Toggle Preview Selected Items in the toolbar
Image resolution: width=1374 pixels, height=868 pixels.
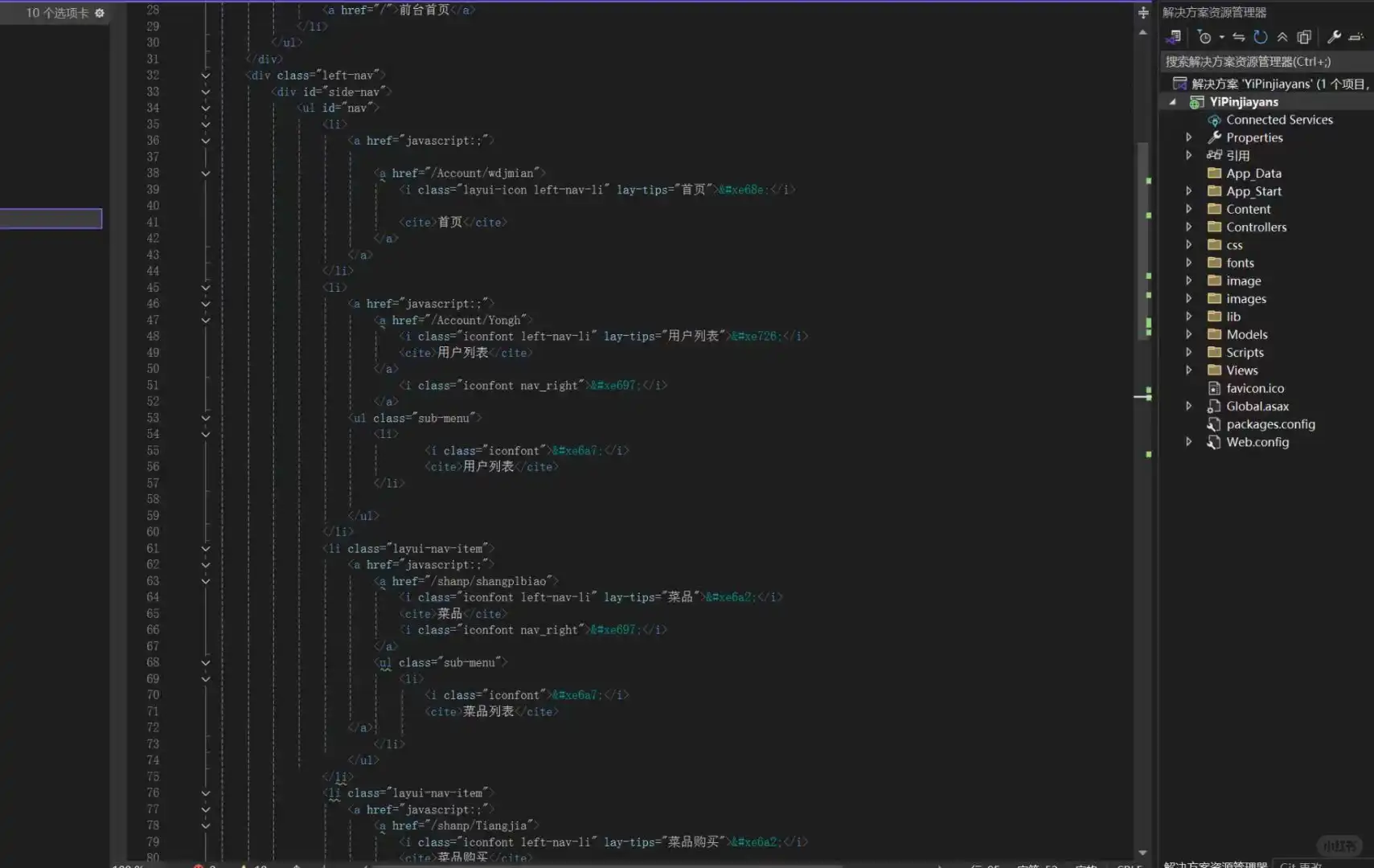(1356, 37)
